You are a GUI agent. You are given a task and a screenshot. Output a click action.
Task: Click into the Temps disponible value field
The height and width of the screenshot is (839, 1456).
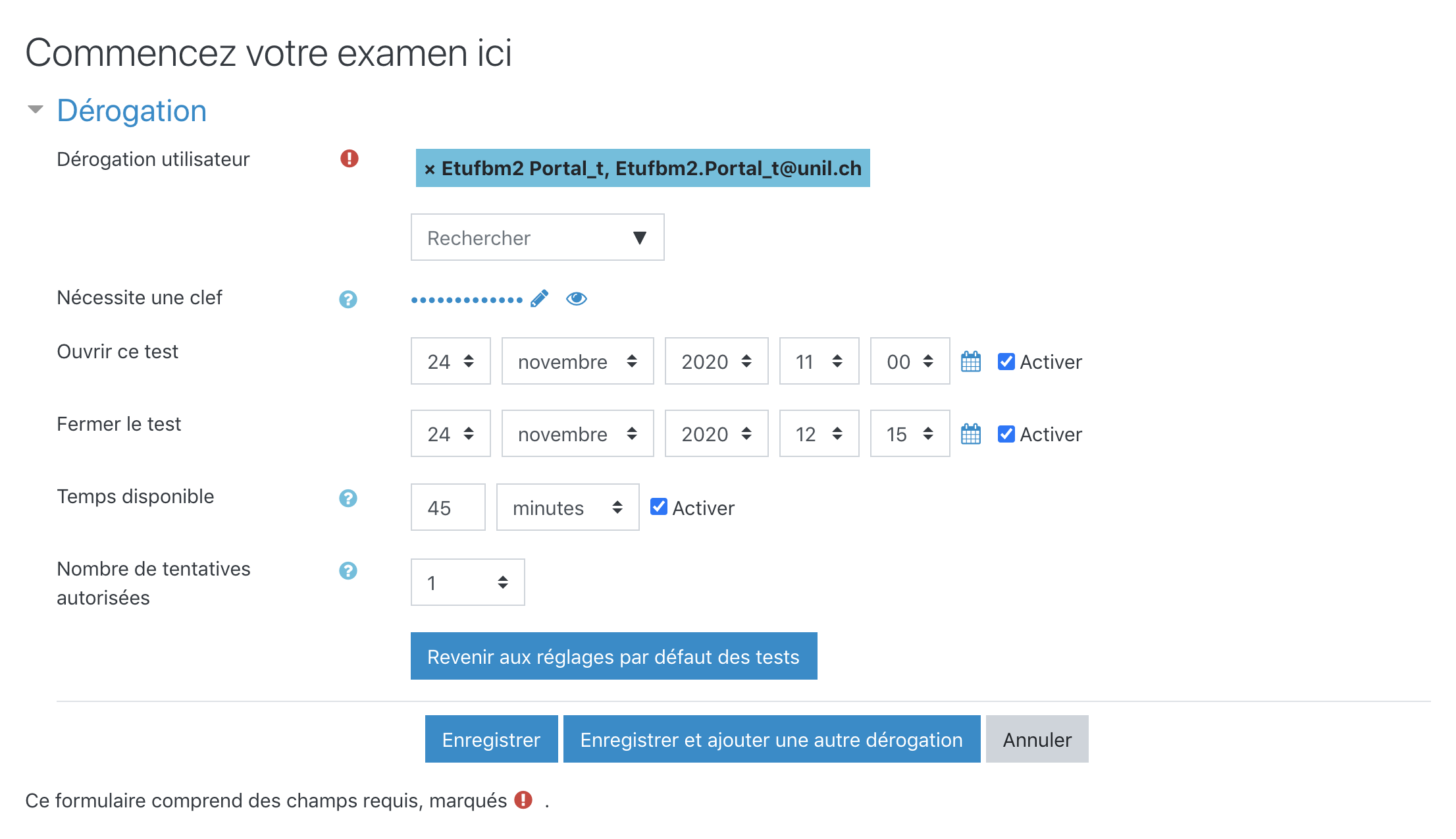(x=448, y=508)
